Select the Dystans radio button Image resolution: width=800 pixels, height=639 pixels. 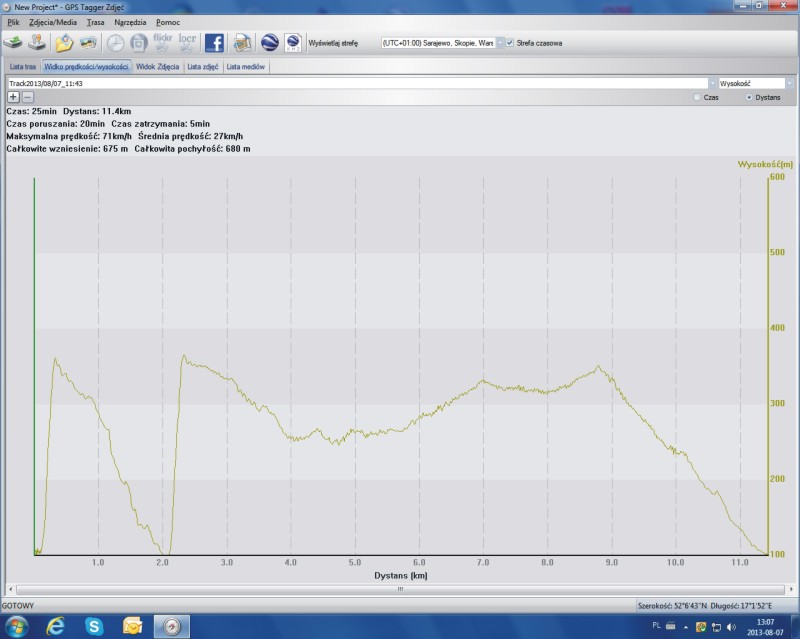[749, 97]
